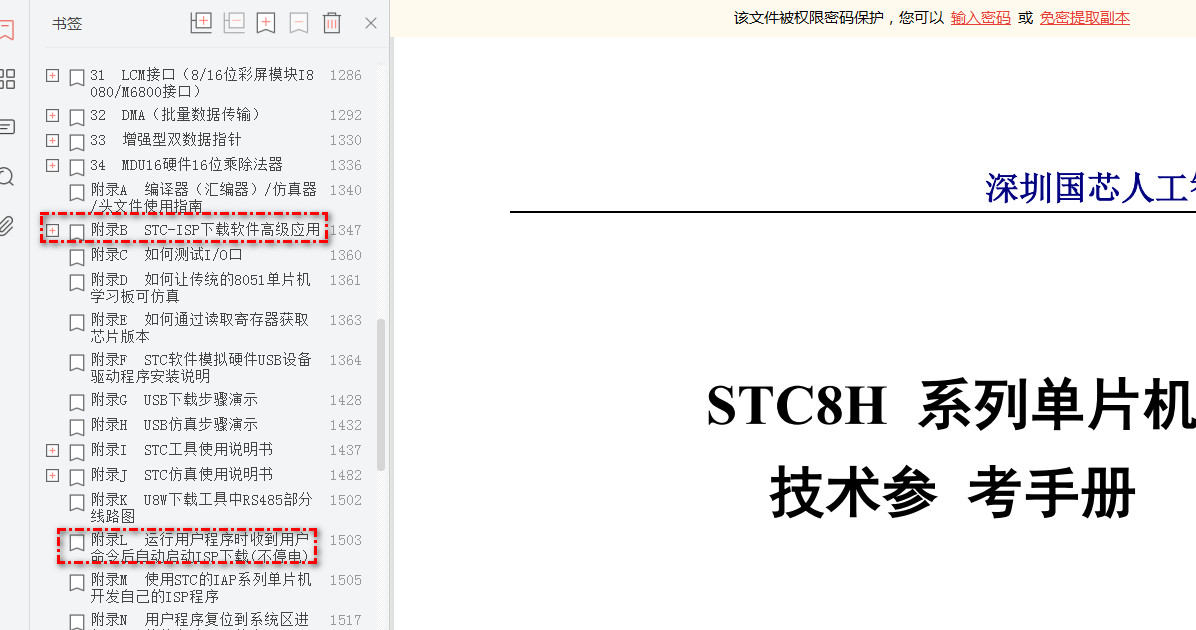Click the bookmark icon beside 附录E
This screenshot has width=1196, height=630.
pos(76,322)
